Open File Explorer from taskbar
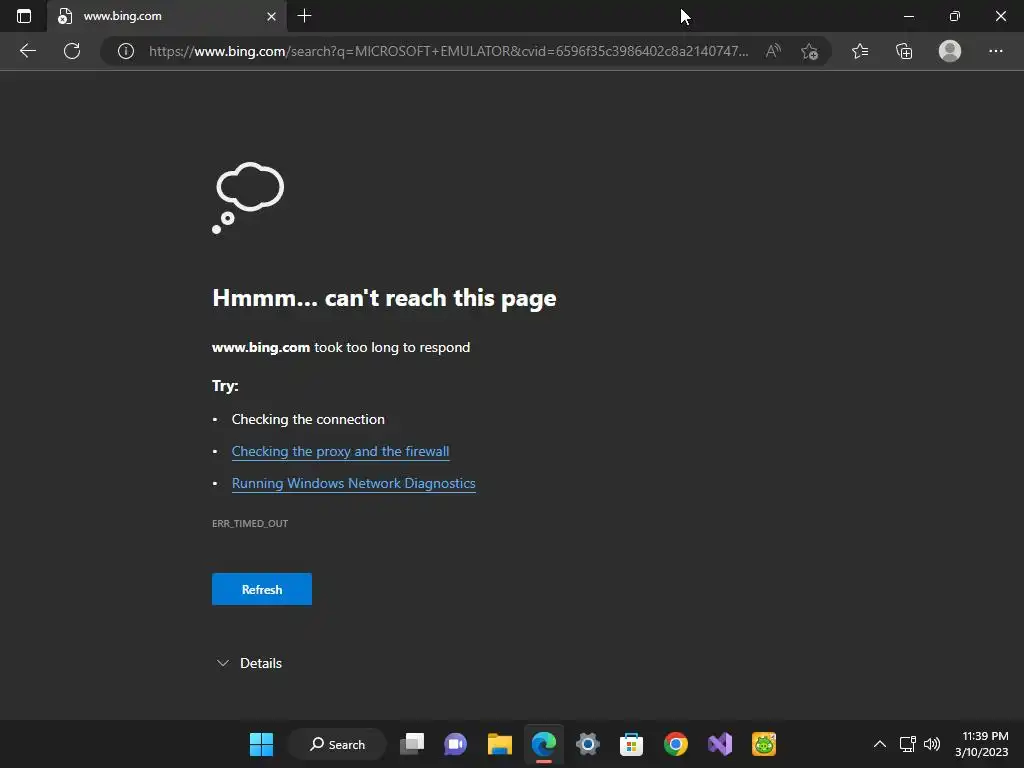1024x768 pixels. 500,744
